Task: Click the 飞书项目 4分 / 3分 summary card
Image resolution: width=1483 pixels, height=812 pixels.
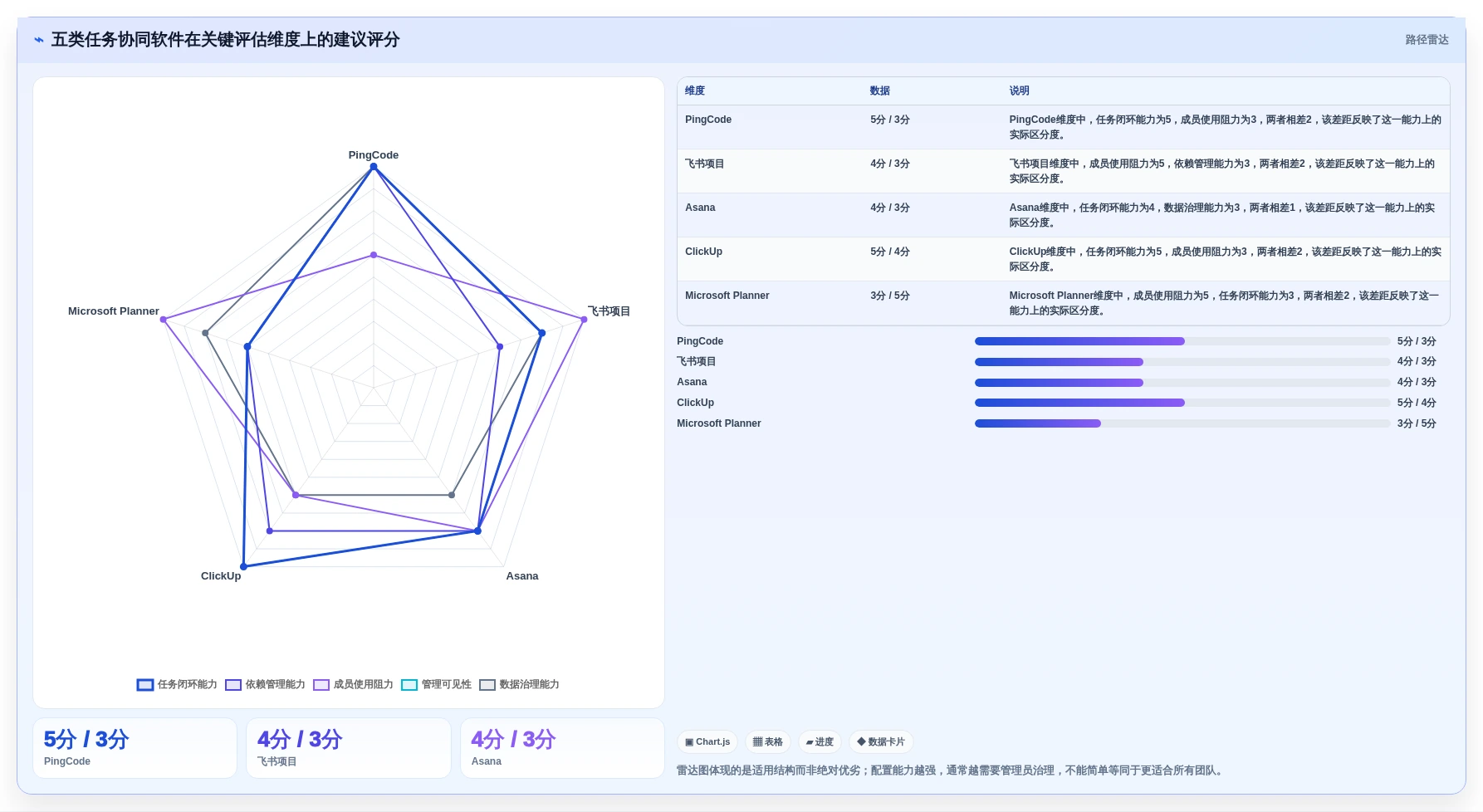Action: click(349, 748)
